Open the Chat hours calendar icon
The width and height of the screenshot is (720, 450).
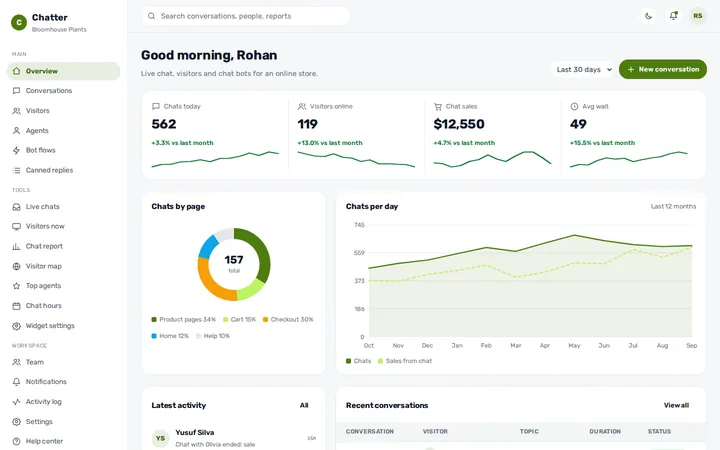pyautogui.click(x=17, y=306)
